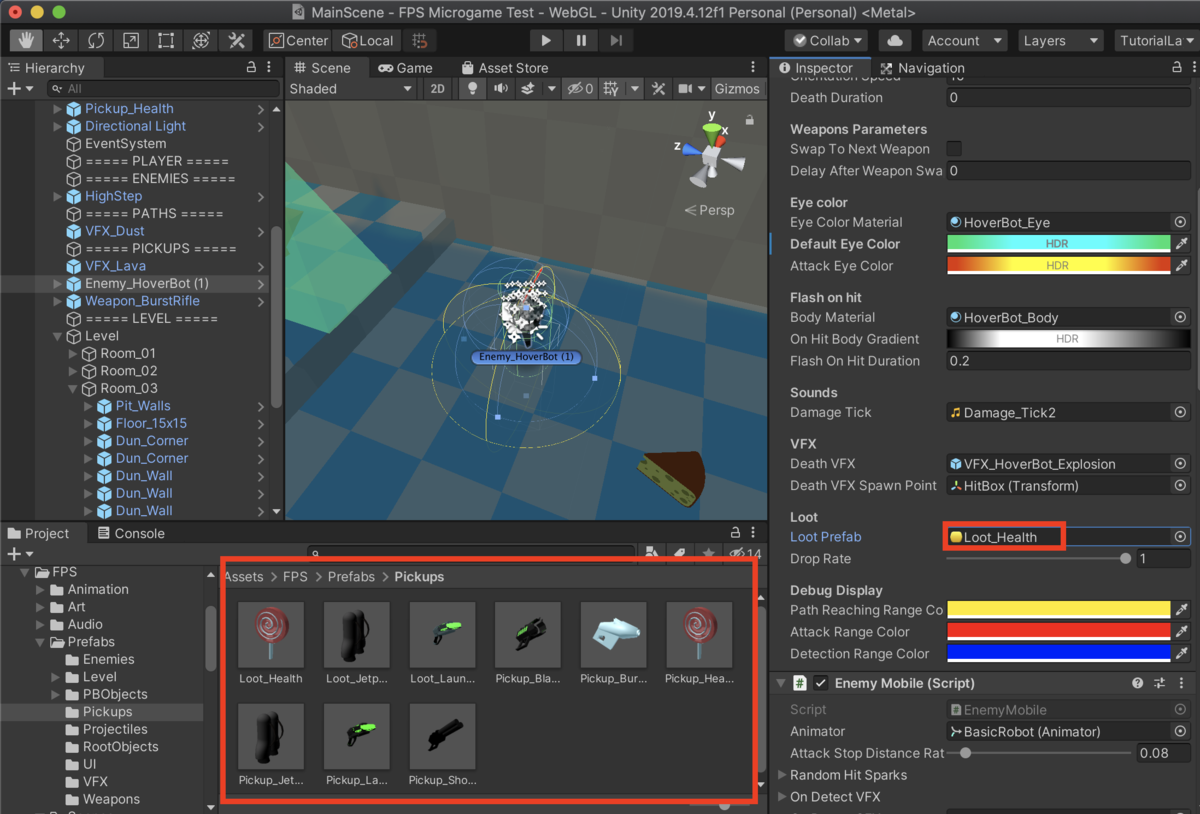The height and width of the screenshot is (814, 1200).
Task: Toggle scene grid visibility
Action: [x=611, y=89]
